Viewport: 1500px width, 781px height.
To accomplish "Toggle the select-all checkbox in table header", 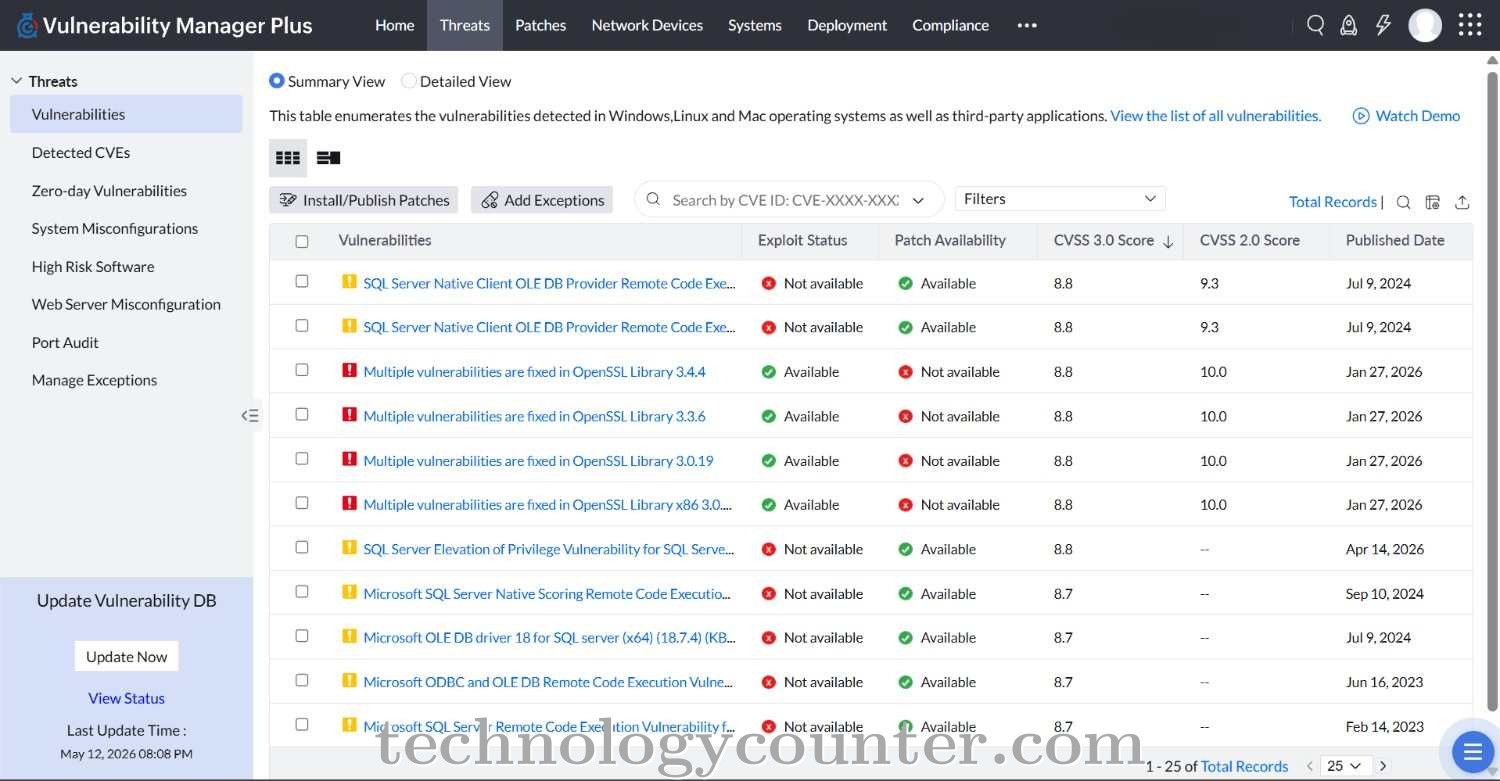I will [302, 241].
